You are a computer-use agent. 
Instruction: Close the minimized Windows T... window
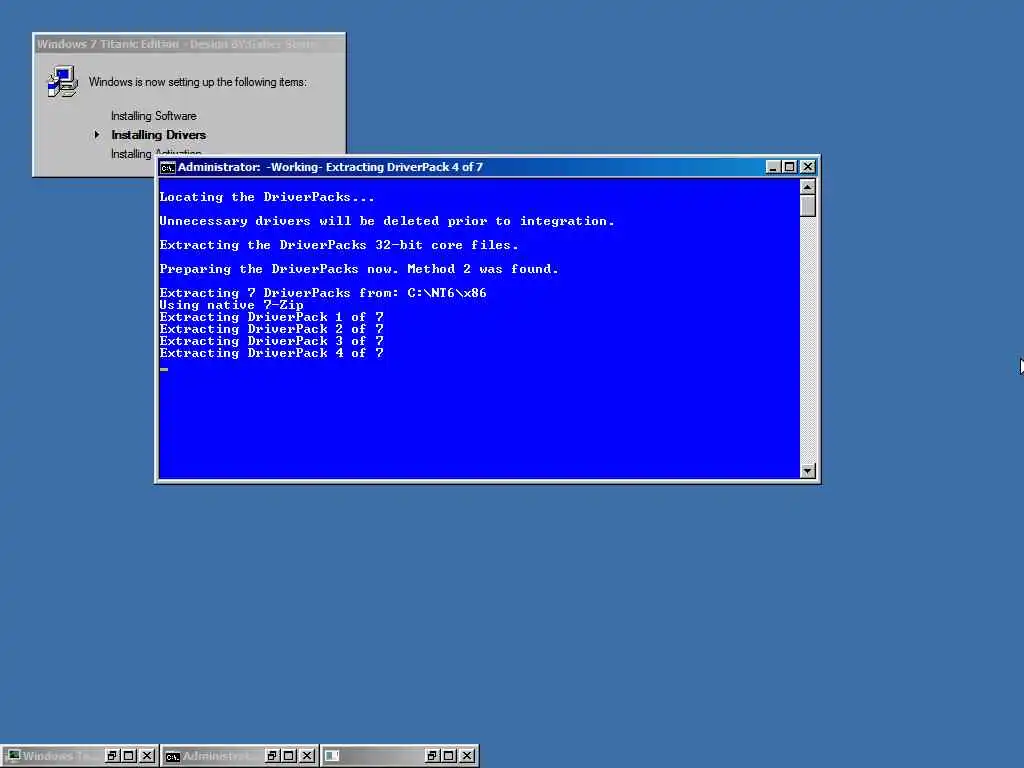pos(148,756)
